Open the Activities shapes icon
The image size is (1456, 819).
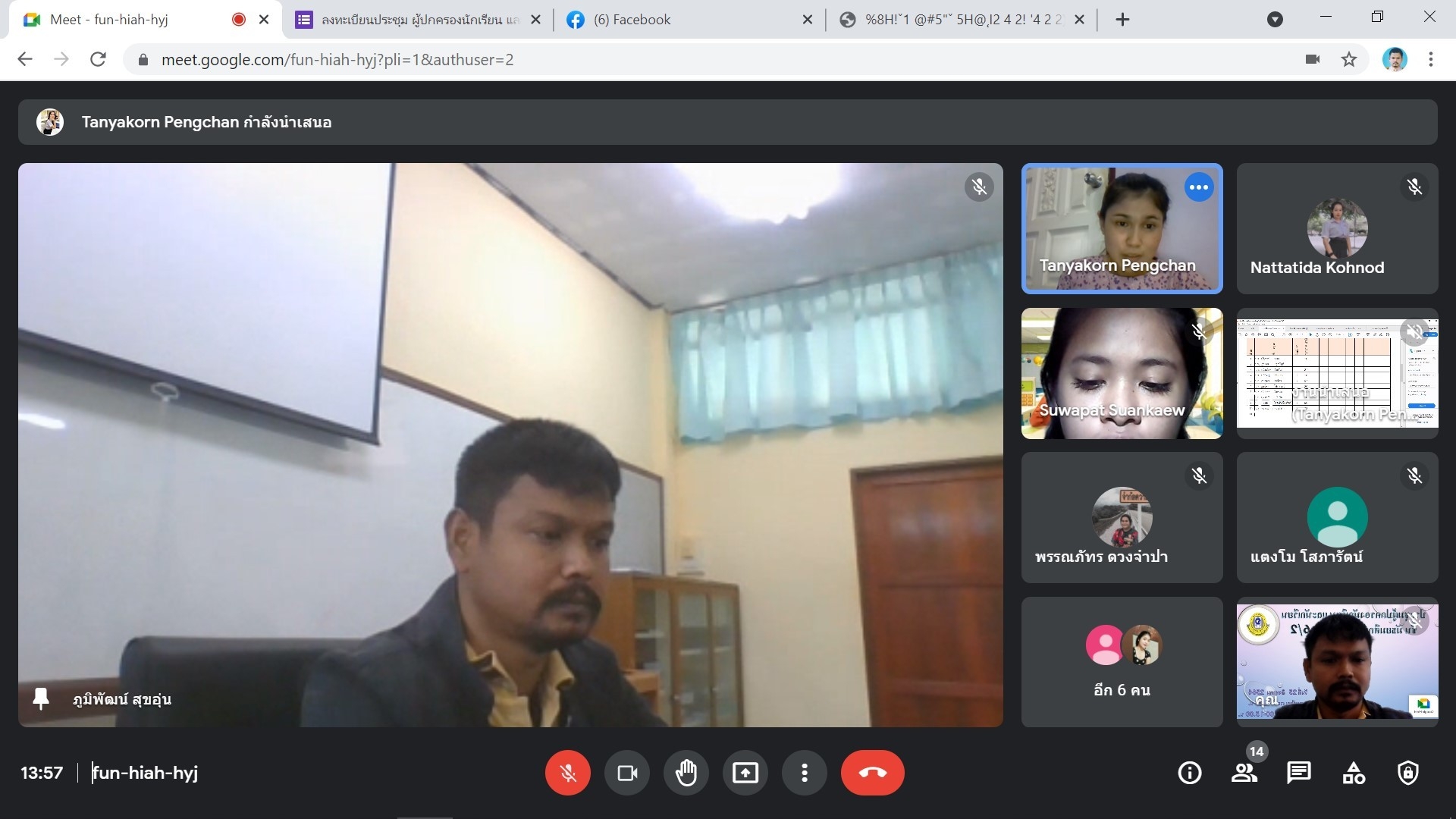pyautogui.click(x=1354, y=773)
